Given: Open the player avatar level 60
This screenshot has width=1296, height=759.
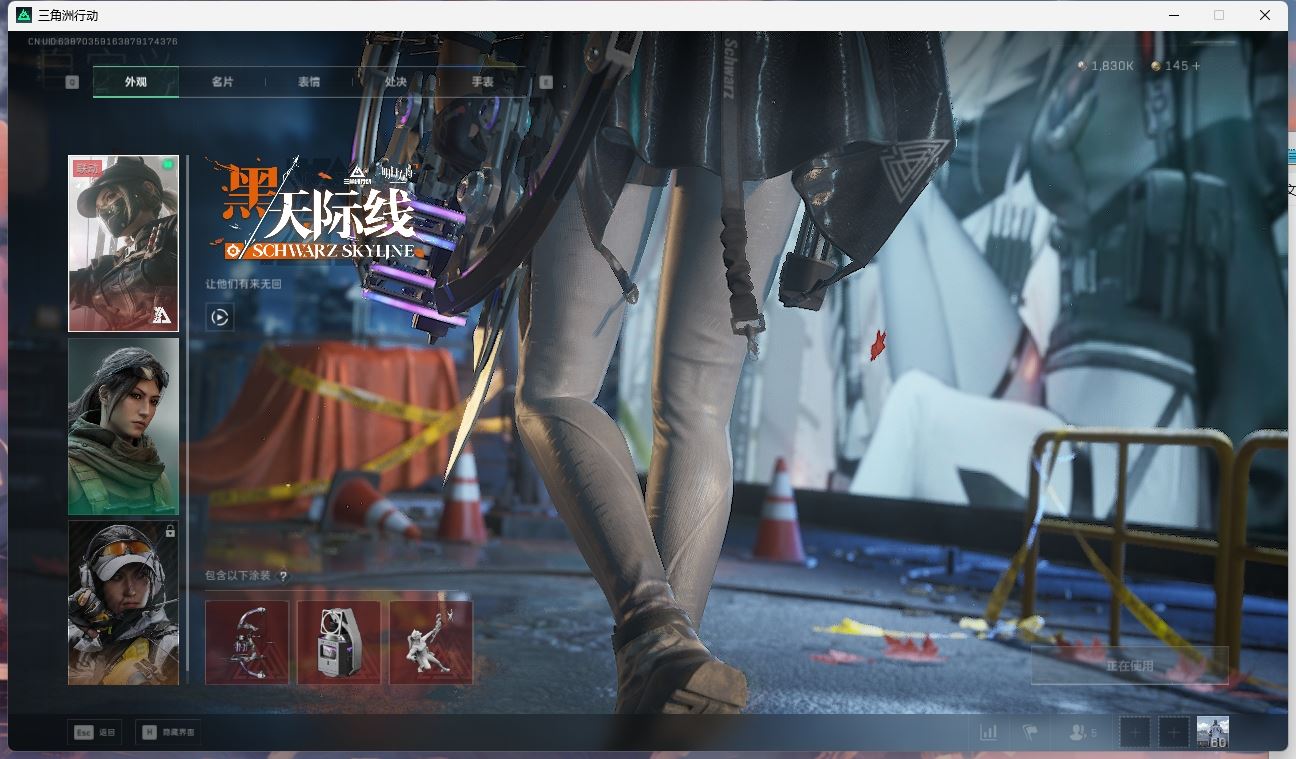Looking at the screenshot, I should click(1212, 732).
